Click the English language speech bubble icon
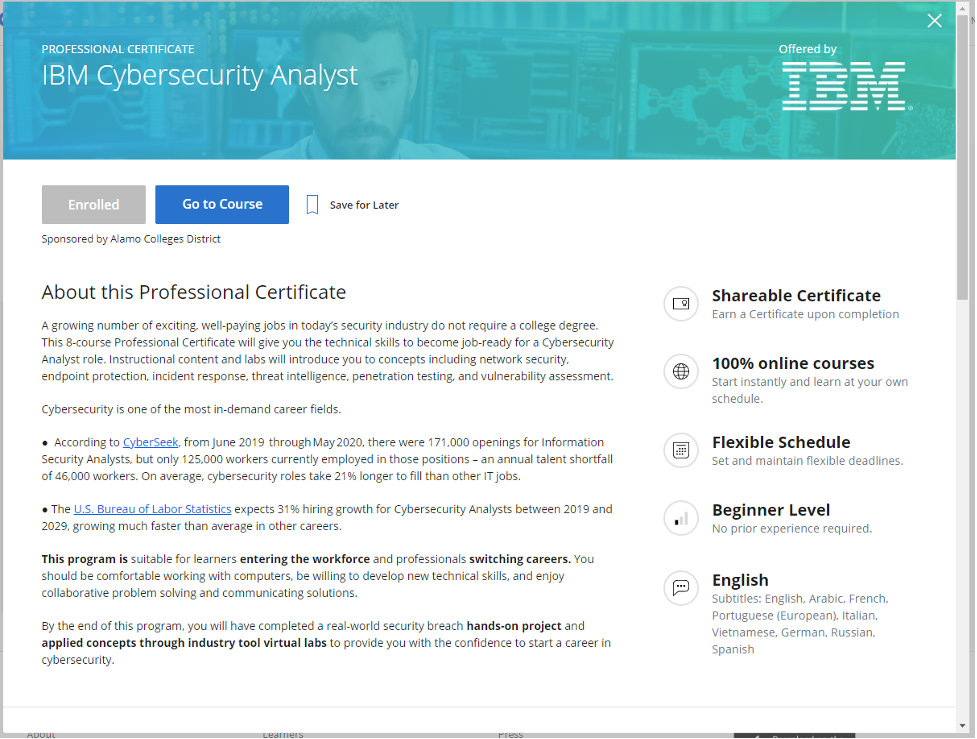 681,588
